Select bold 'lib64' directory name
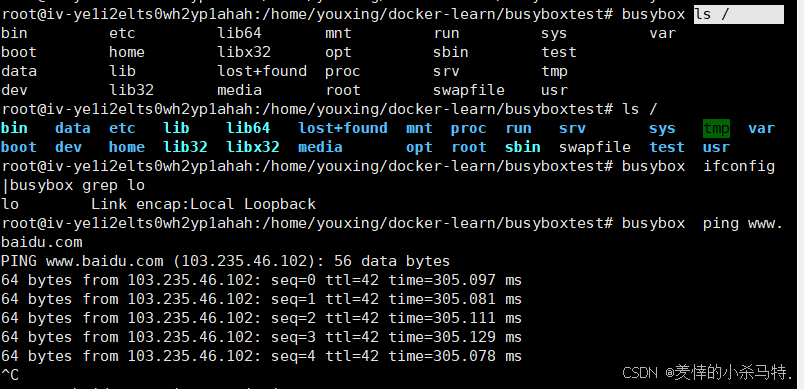Image resolution: width=804 pixels, height=389 pixels. pos(248,128)
